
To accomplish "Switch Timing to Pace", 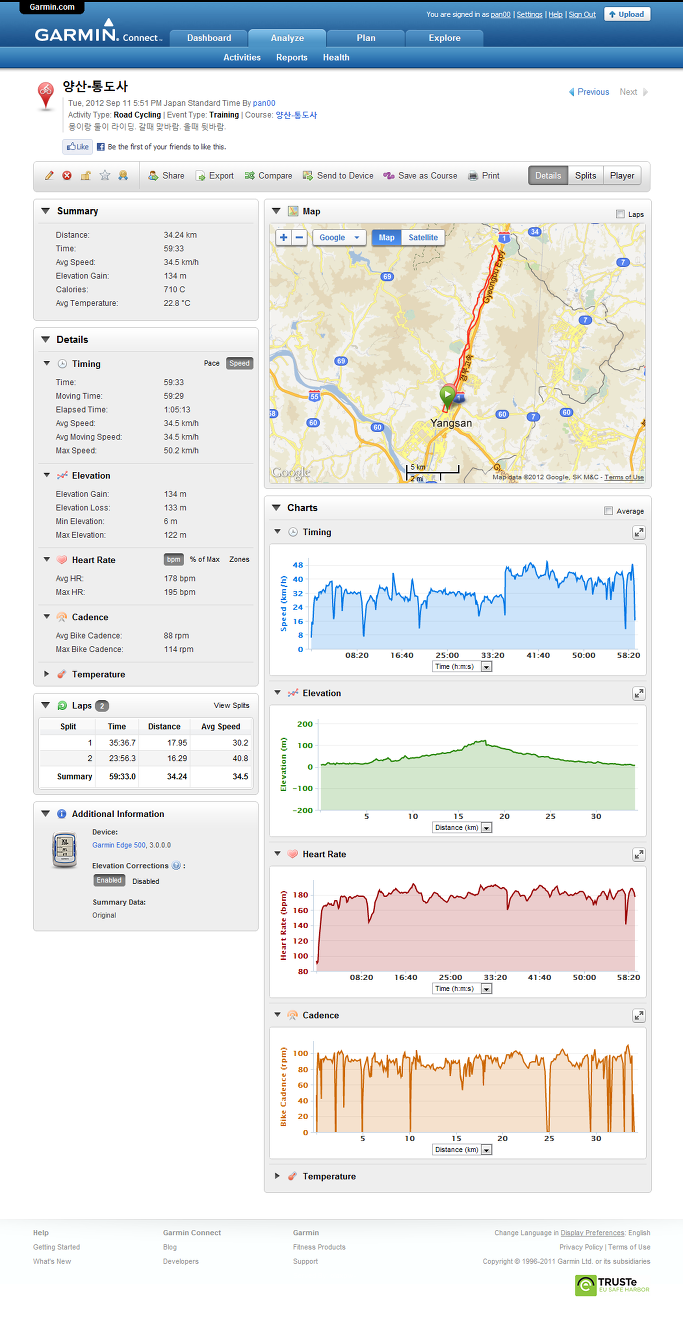I will [x=212, y=363].
